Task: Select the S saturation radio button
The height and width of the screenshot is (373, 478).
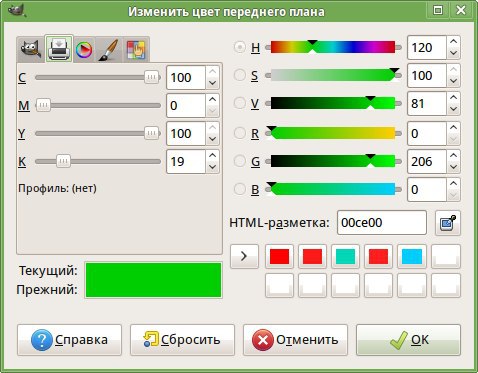Action: point(240,75)
